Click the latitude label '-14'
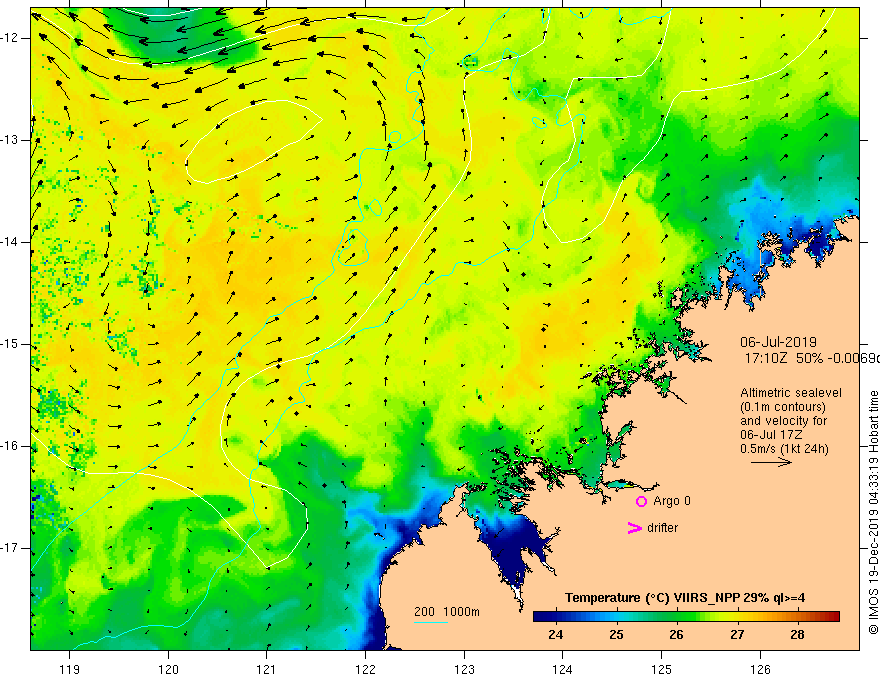The image size is (880, 680). point(11,242)
